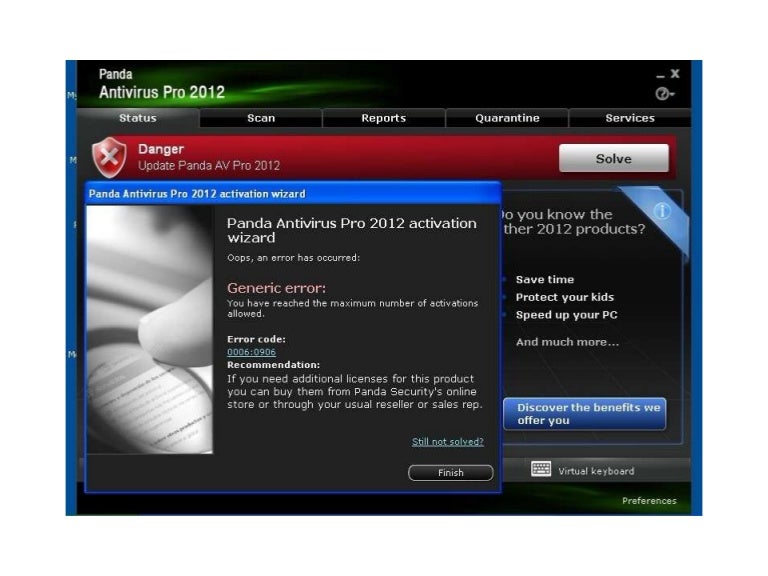Open the Services tab

(630, 118)
